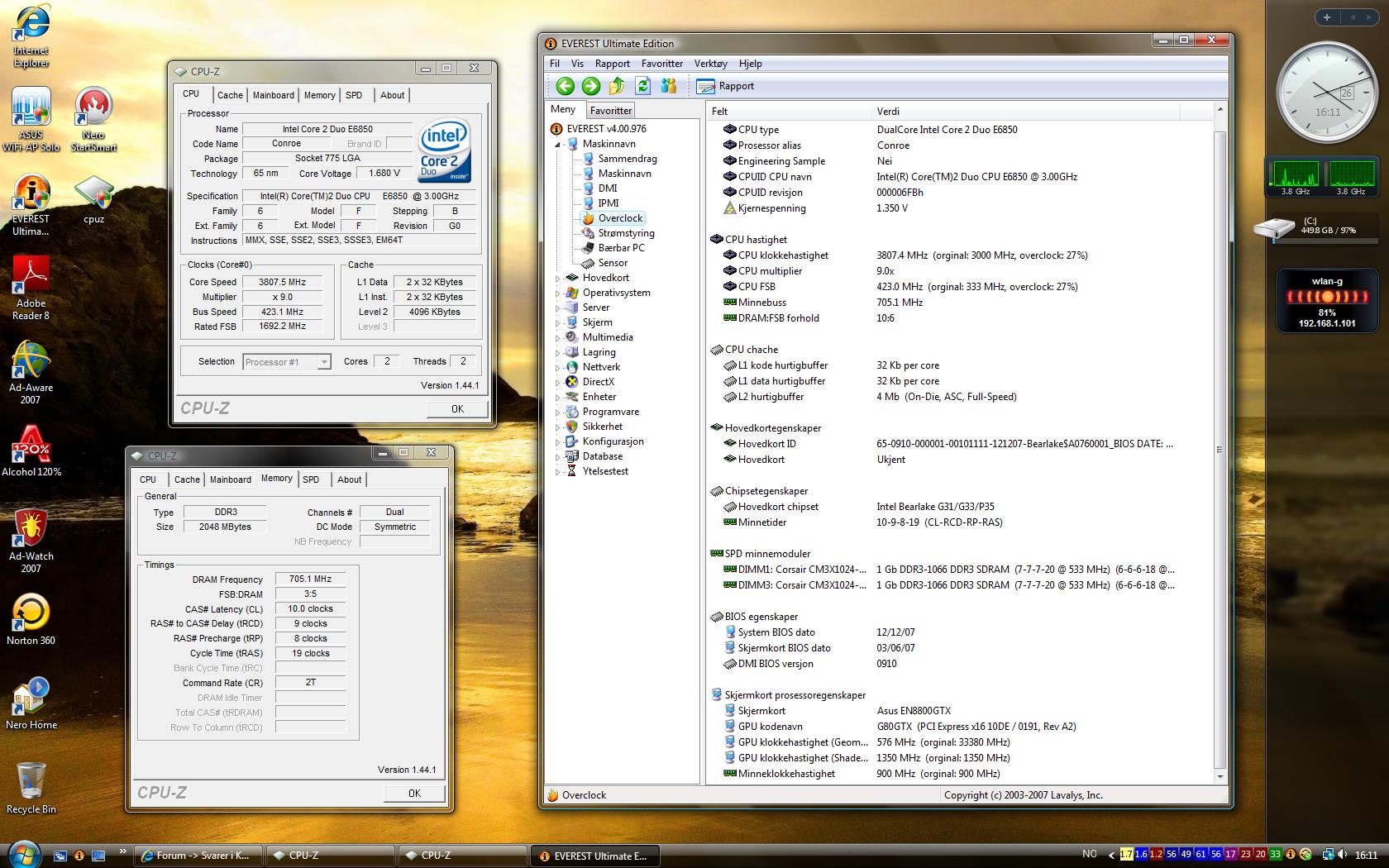Switch to Cache tab in lower CPU-Z window
Screen dimensions: 1389x868
(187, 479)
